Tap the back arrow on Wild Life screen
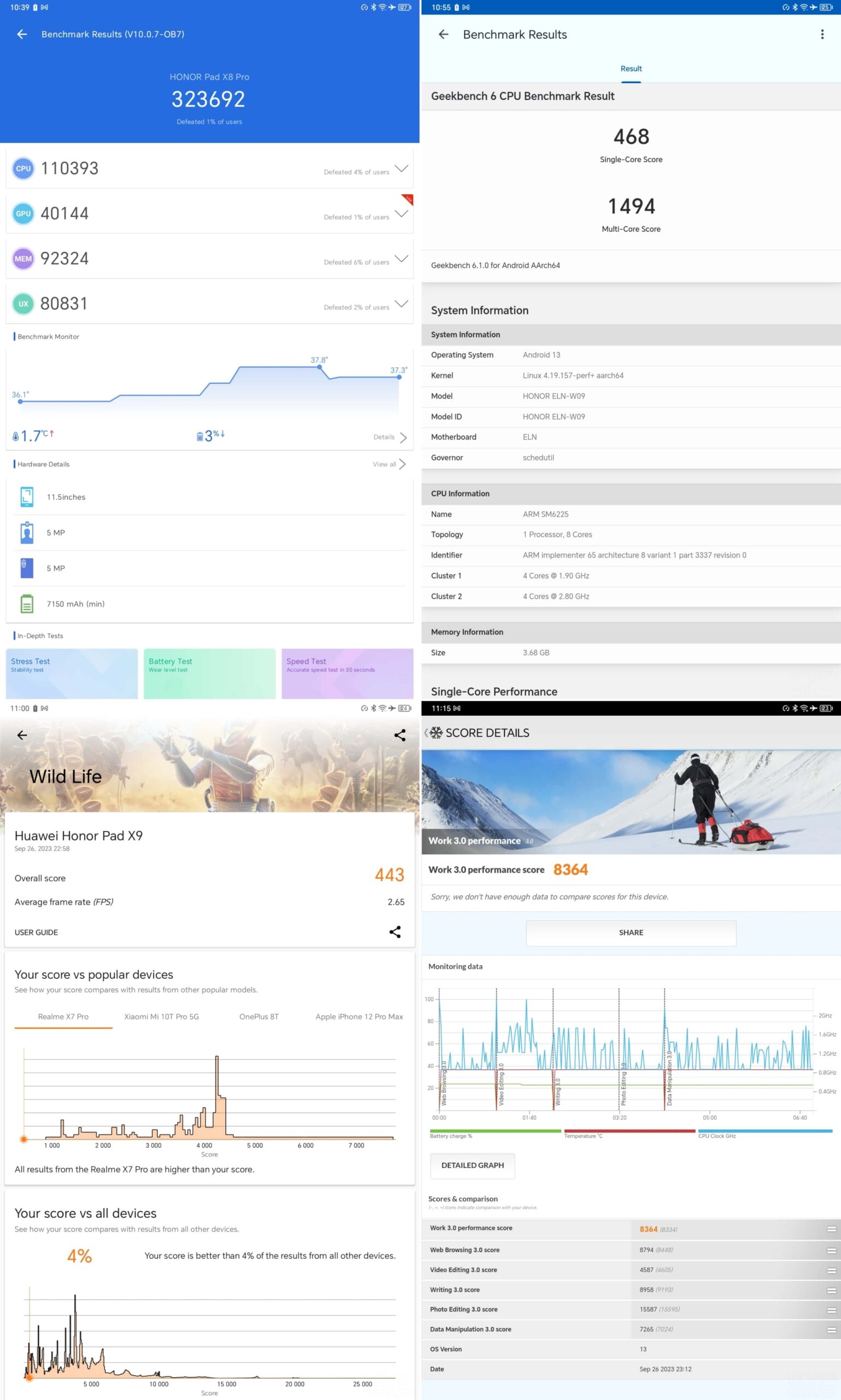 (x=22, y=735)
